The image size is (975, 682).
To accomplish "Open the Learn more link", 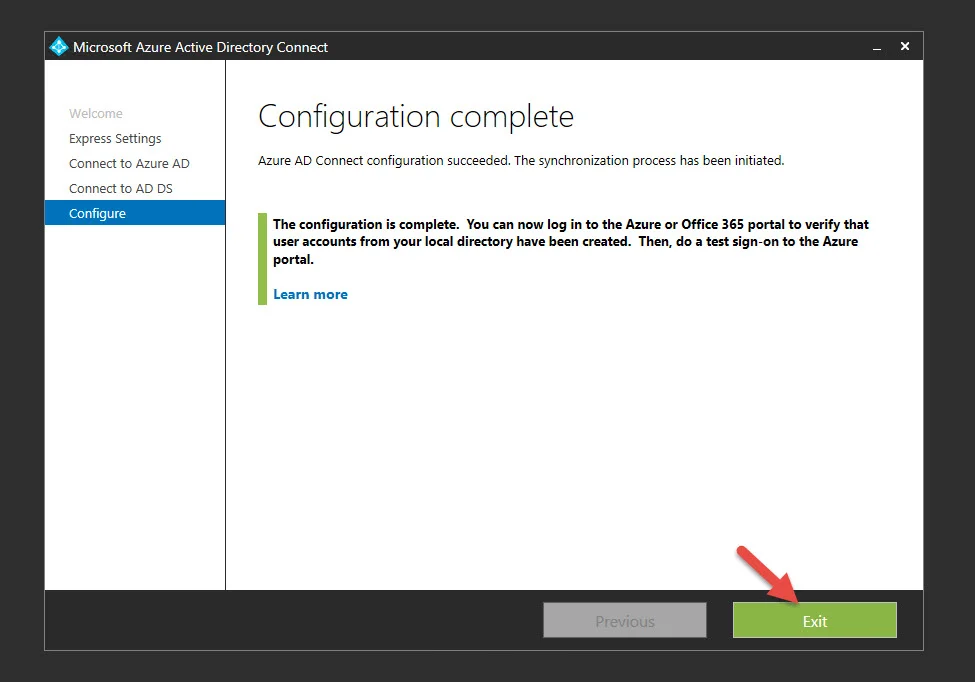I will point(310,294).
